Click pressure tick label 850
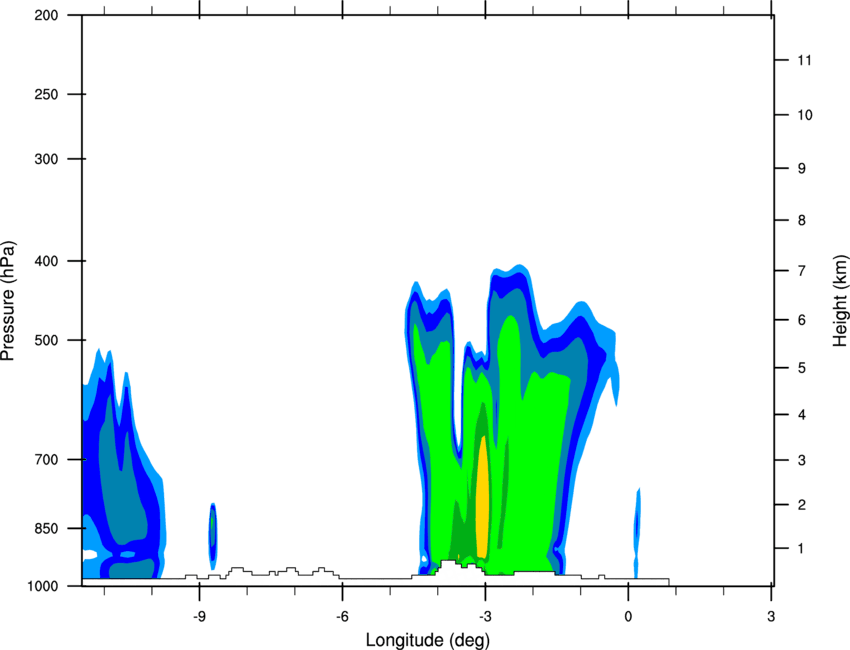Image resolution: width=850 pixels, height=650 pixels. (x=46, y=528)
